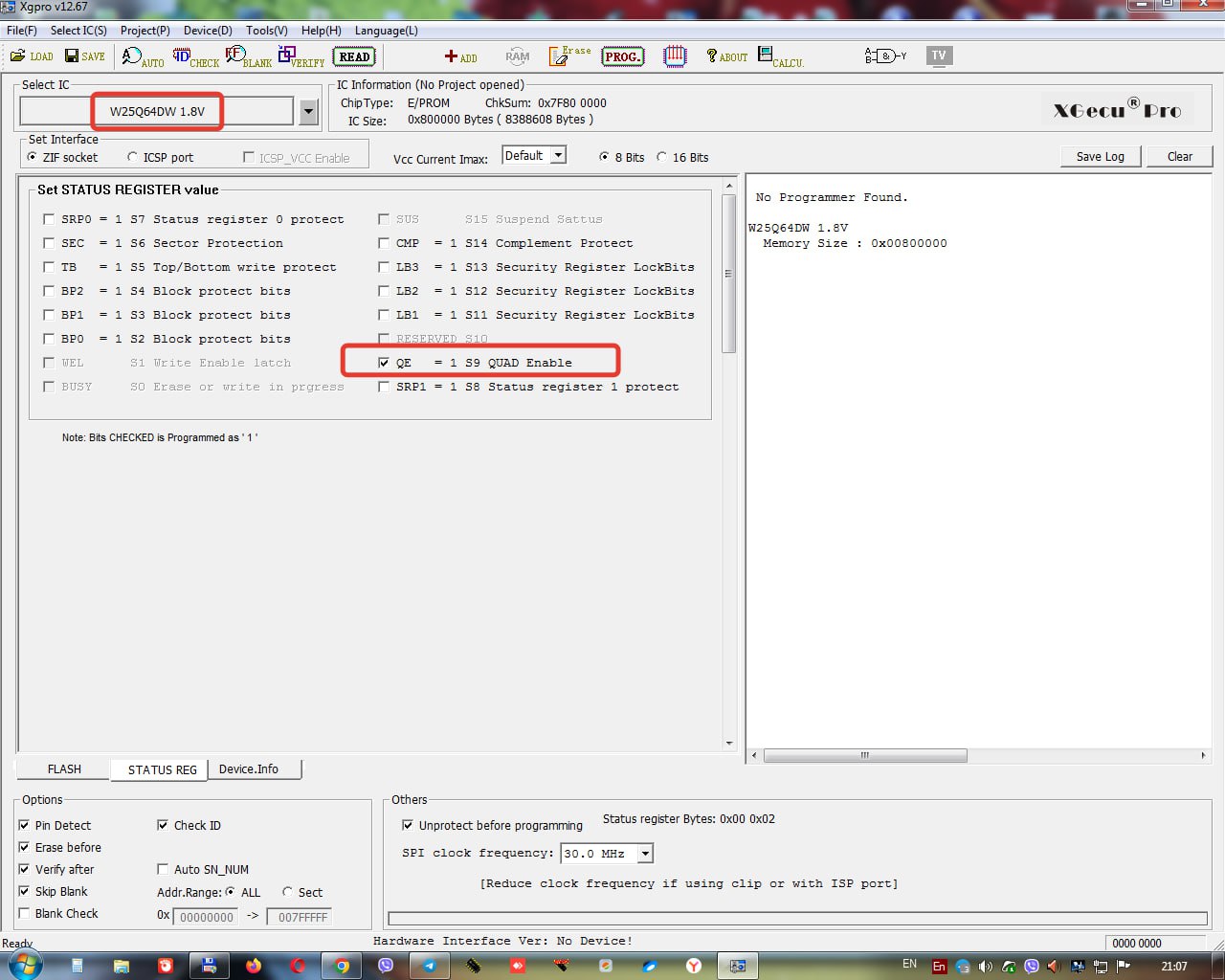This screenshot has height=980, width=1225.
Task: Open the Select IC dropdown arrow
Action: tap(308, 112)
